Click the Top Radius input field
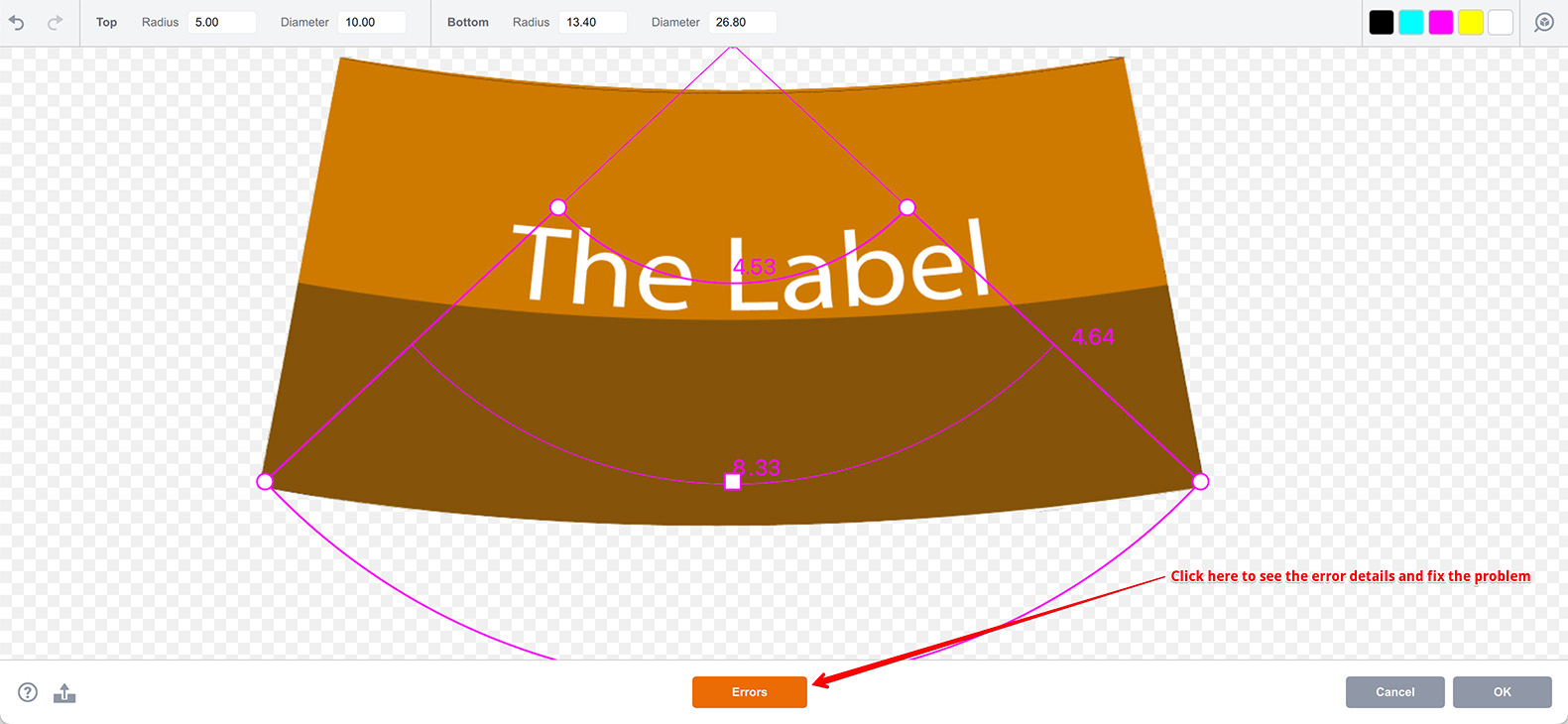This screenshot has height=724, width=1568. click(x=221, y=22)
